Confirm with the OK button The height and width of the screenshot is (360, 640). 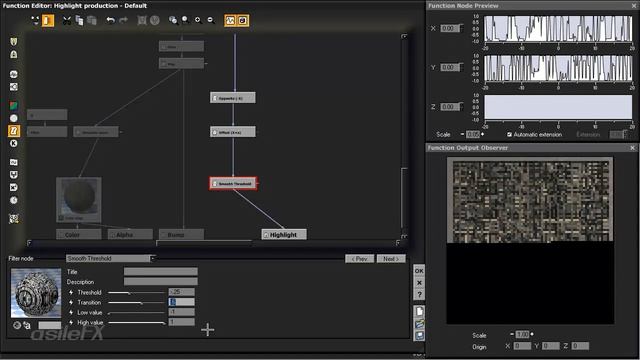pos(419,271)
